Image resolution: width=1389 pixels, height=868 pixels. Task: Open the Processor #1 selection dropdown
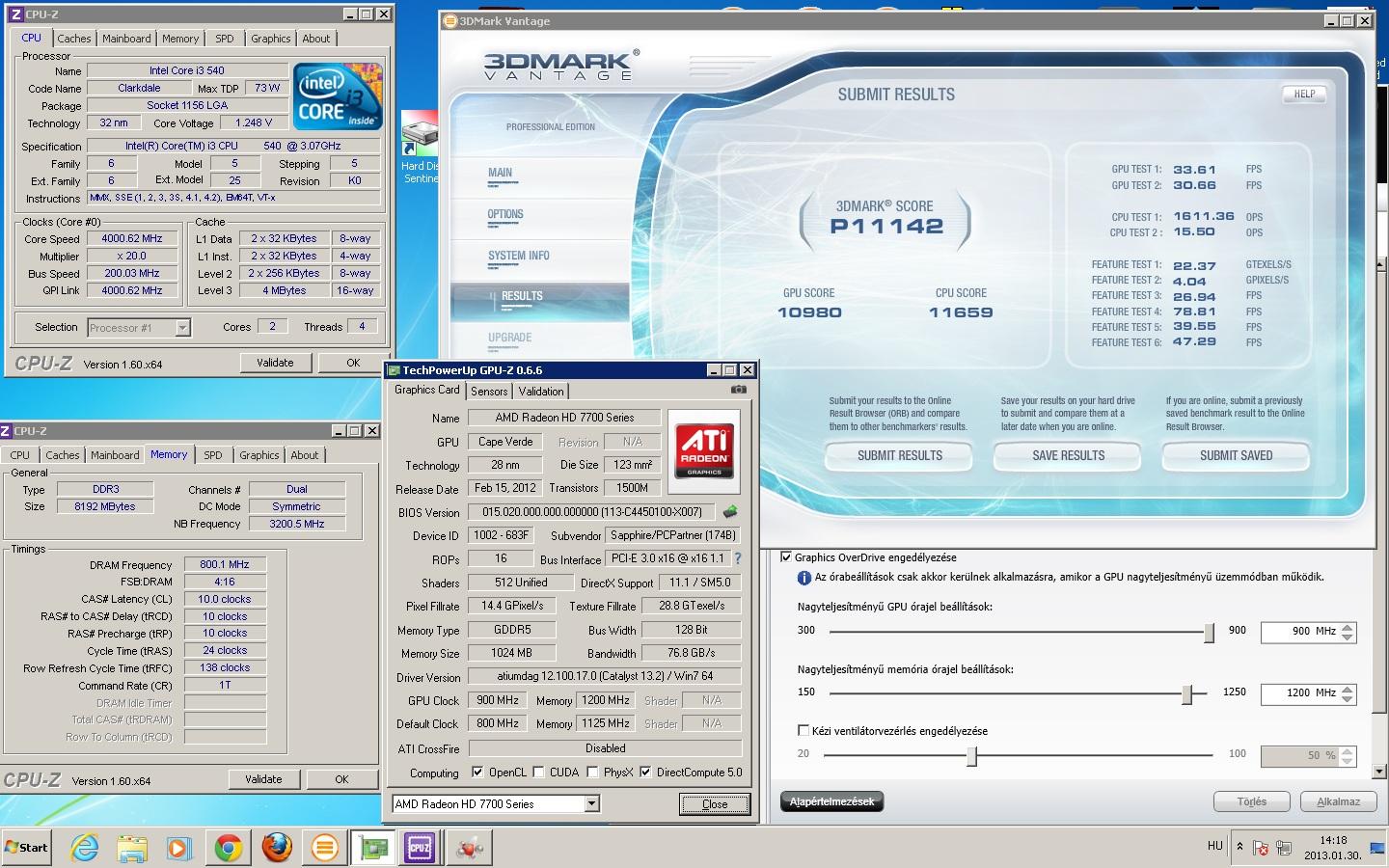pos(182,328)
